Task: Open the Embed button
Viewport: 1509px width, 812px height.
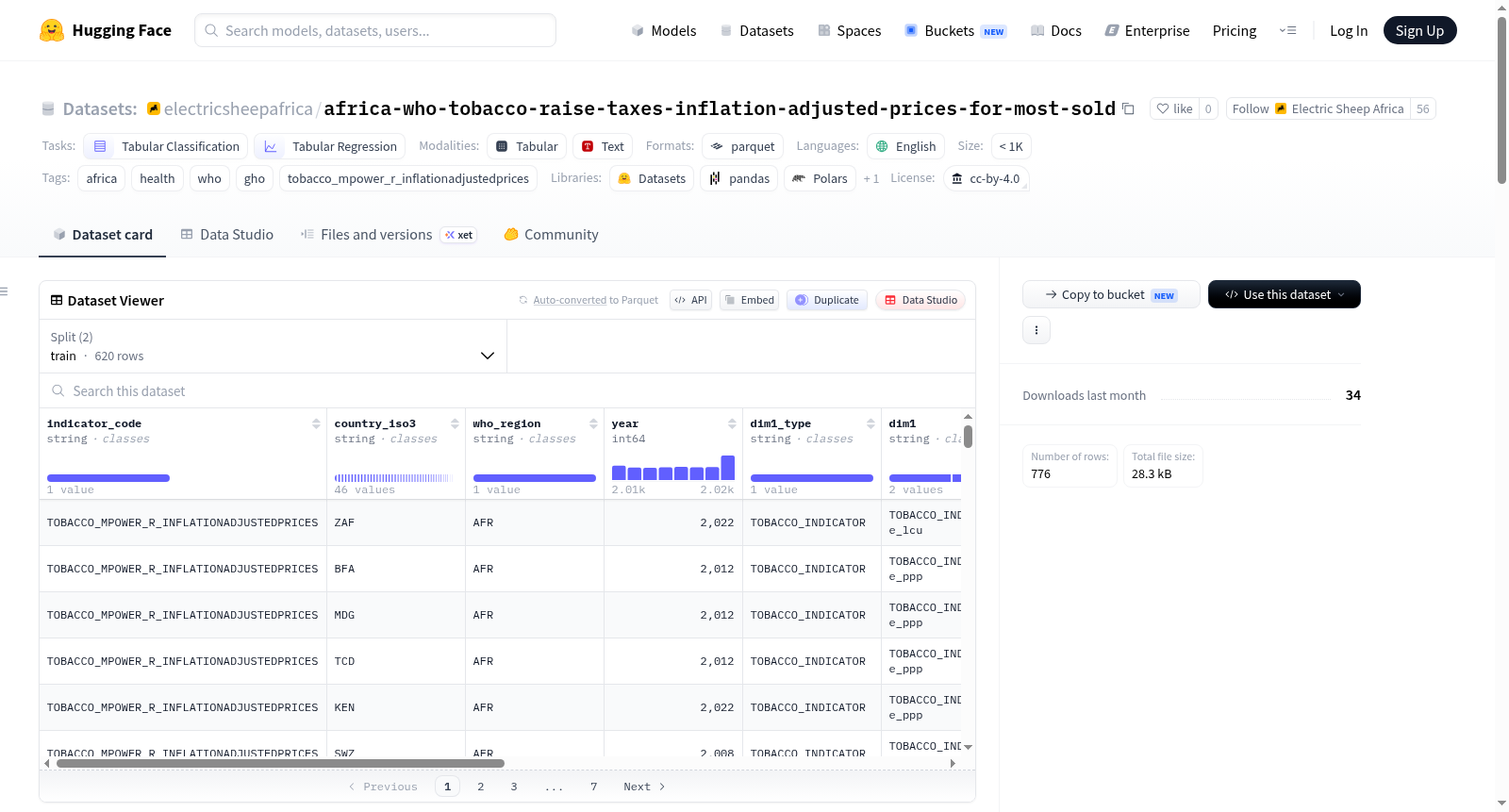Action: coord(749,300)
